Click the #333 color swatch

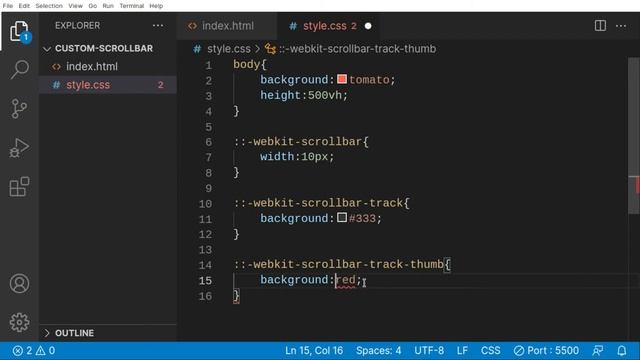[x=342, y=218]
